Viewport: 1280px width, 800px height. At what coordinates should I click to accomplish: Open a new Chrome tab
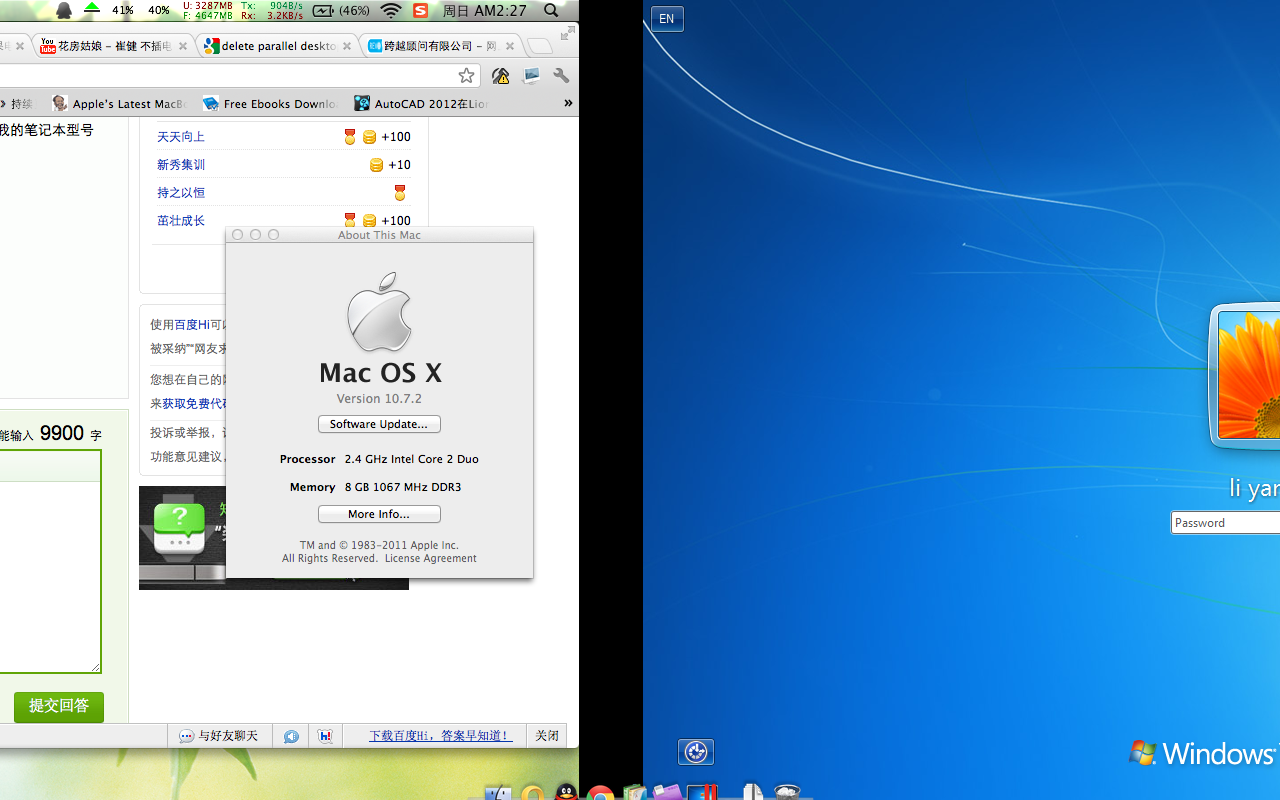[540, 46]
